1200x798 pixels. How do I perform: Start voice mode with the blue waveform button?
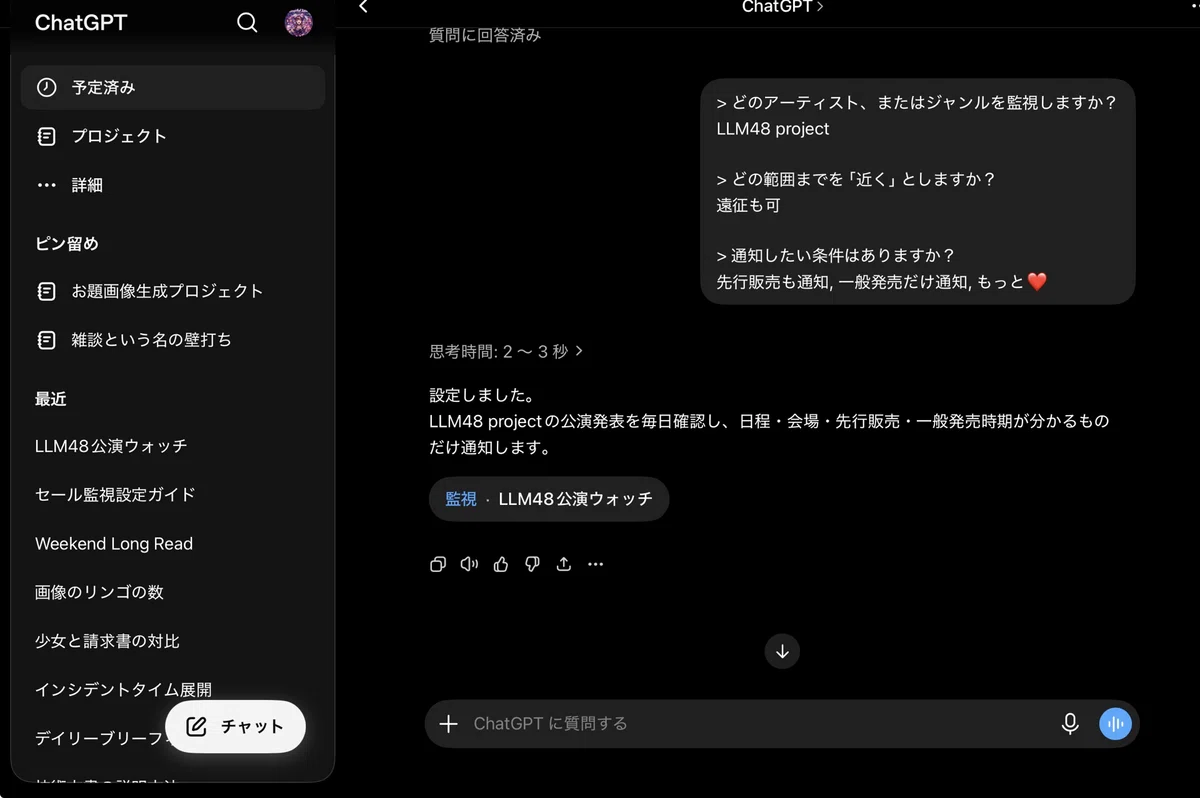[x=1115, y=724]
